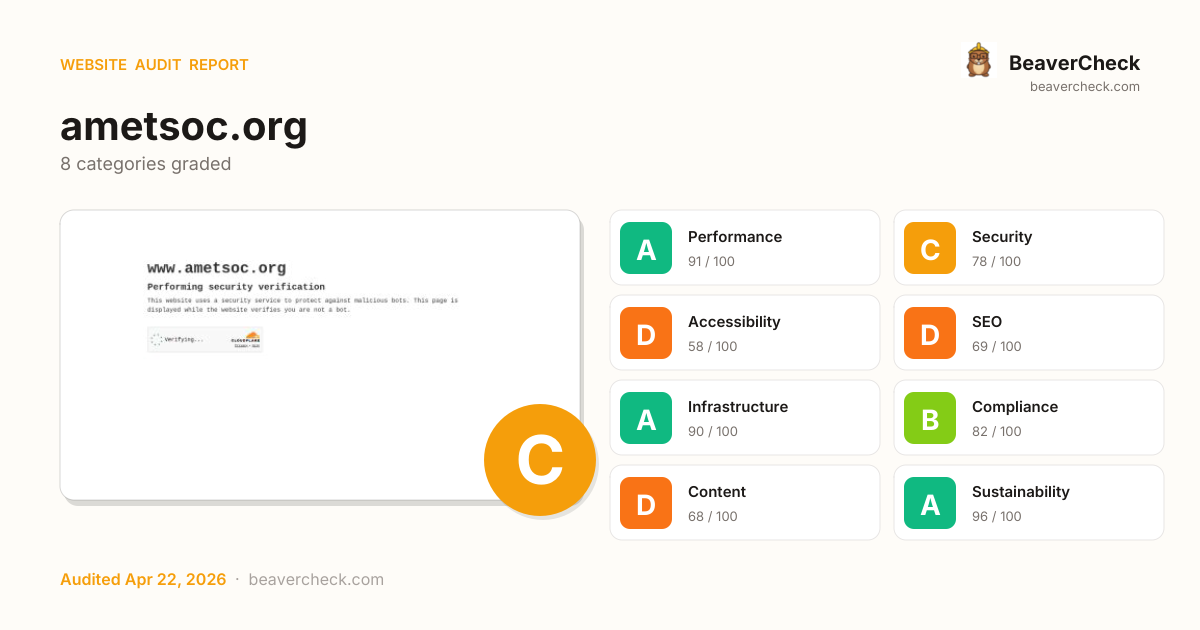Click the Audited Apr 22, 2026 date
The height and width of the screenshot is (630, 1200).
tap(143, 580)
